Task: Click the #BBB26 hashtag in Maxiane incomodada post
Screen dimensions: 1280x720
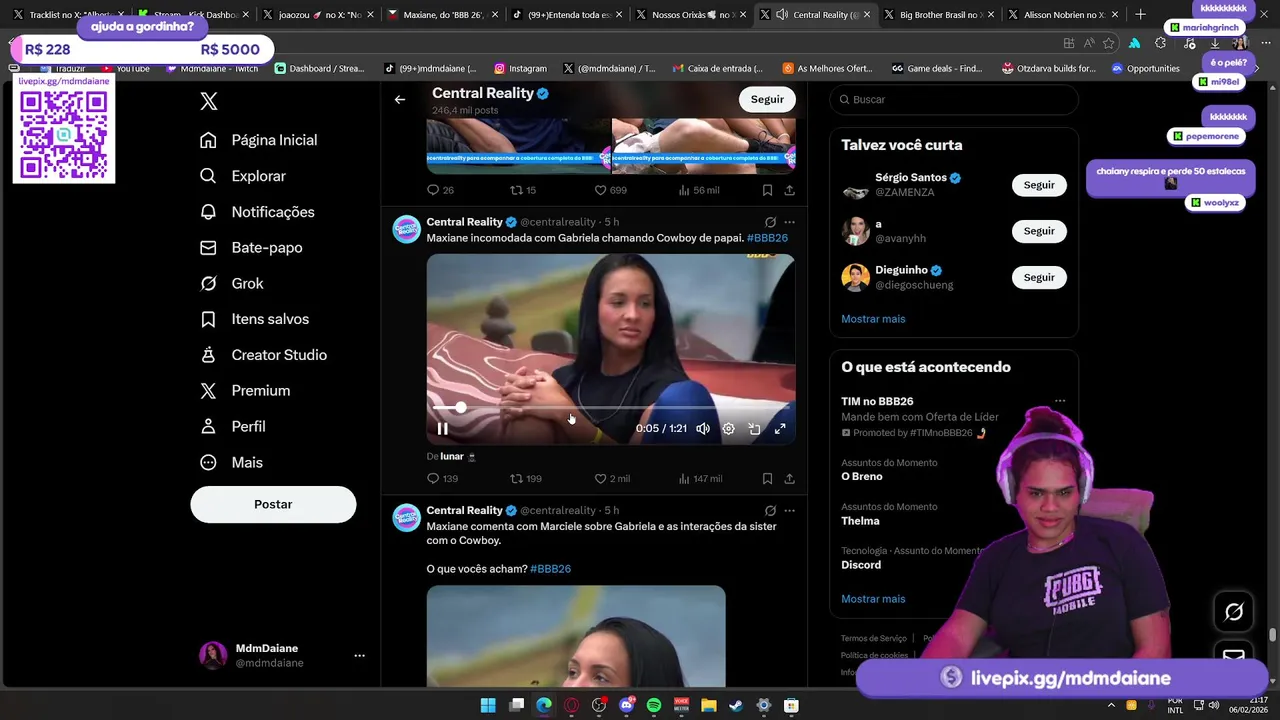Action: click(767, 238)
